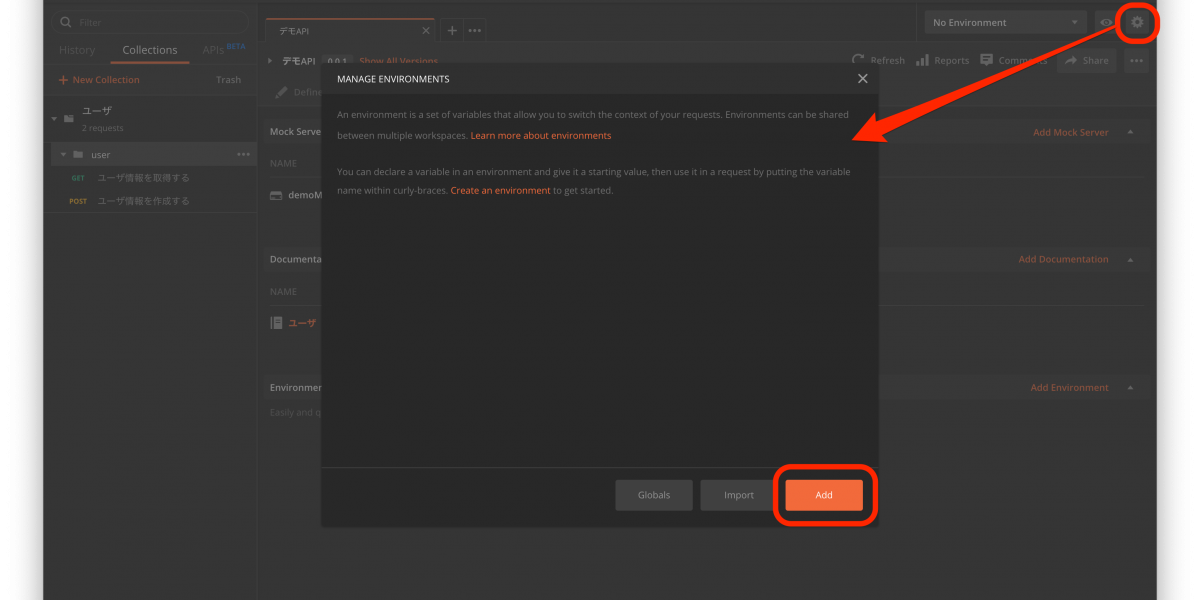Open the Trash link
Viewport: 1200px width, 600px height.
[x=228, y=80]
